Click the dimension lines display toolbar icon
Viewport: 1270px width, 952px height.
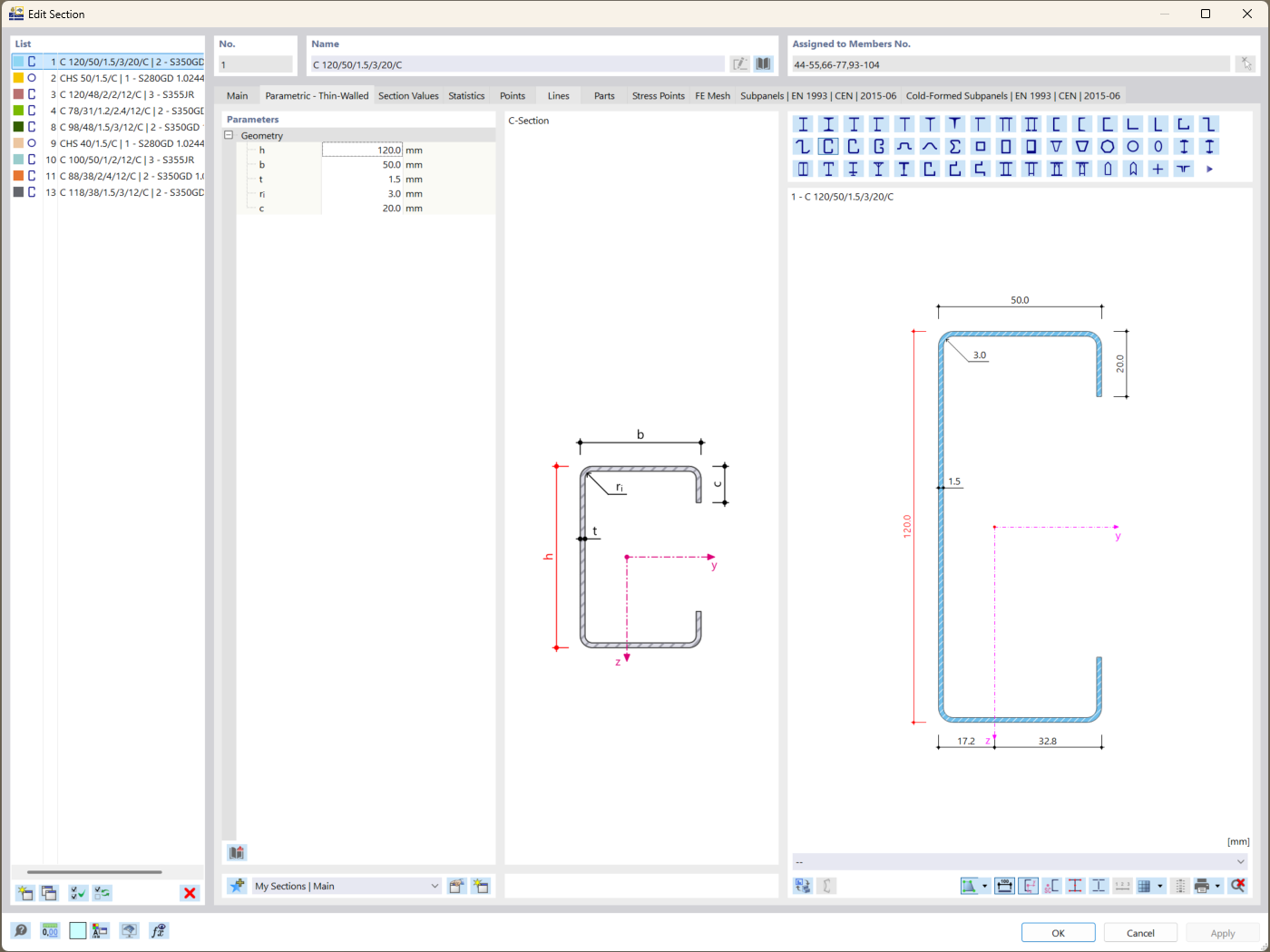point(1005,886)
